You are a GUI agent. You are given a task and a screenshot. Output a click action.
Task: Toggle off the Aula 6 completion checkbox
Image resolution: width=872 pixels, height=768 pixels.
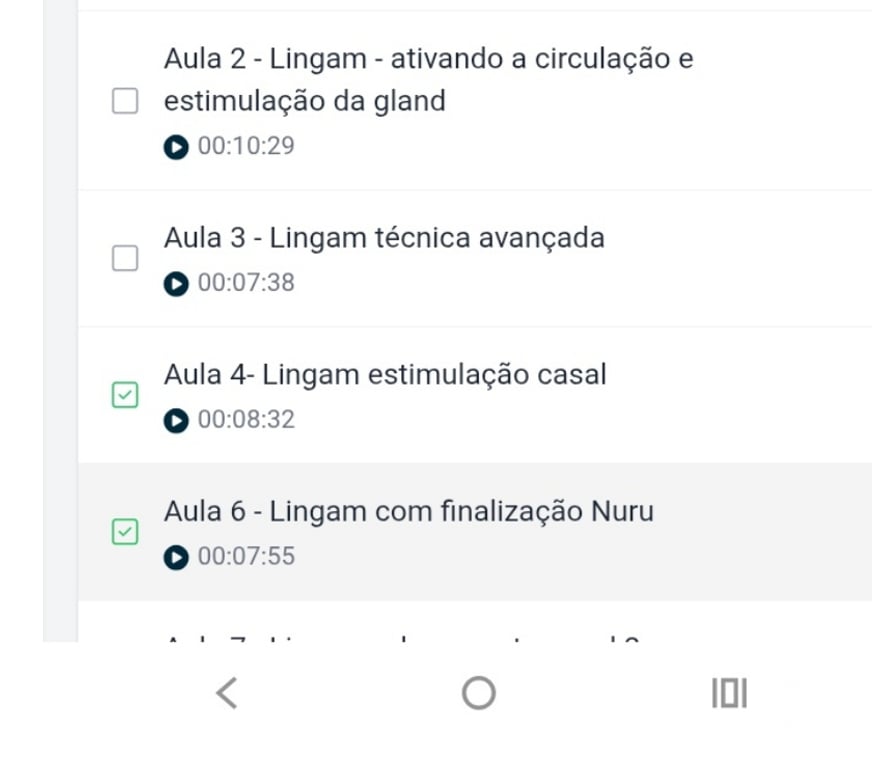pos(124,532)
